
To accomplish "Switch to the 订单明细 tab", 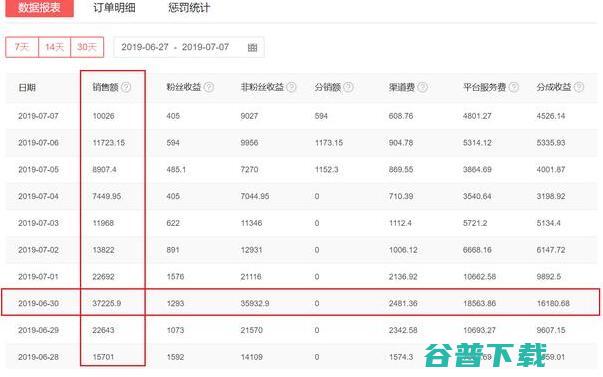I will (x=114, y=7).
